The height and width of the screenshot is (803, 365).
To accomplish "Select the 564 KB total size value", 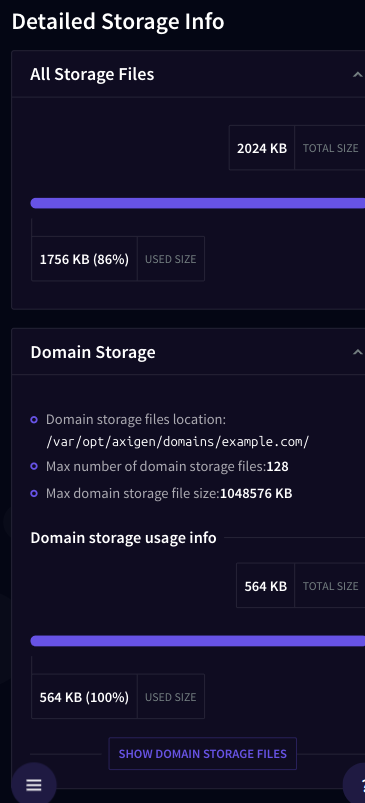I will (x=266, y=586).
